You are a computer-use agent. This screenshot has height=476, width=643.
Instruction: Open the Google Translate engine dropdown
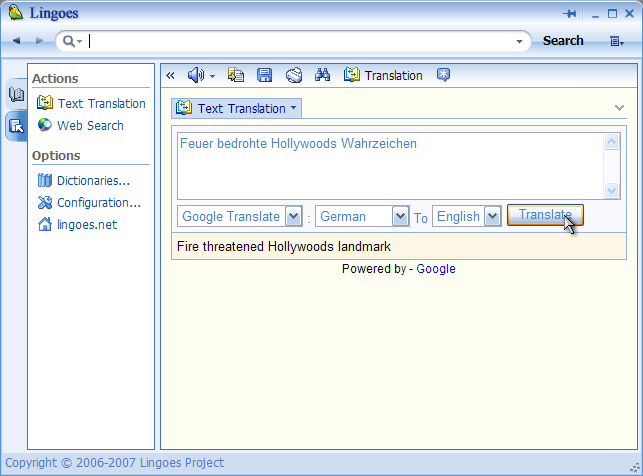[294, 216]
